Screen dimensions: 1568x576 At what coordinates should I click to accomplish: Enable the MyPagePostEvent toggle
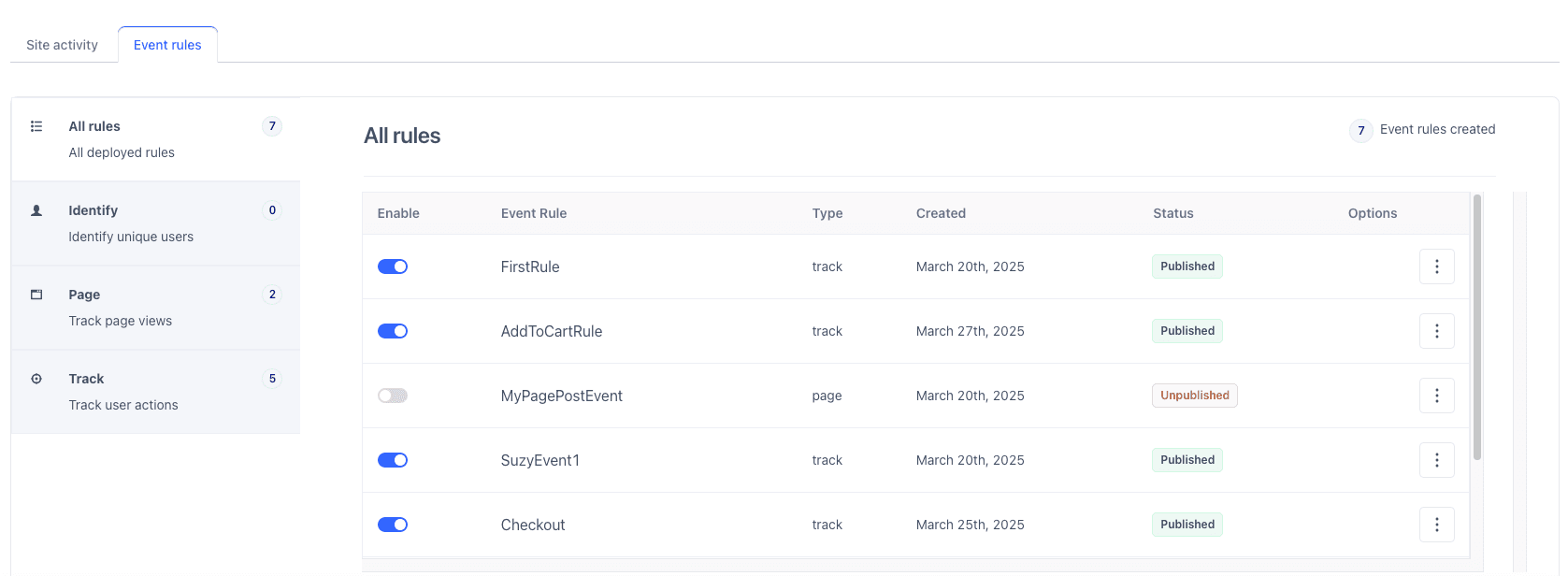[393, 396]
